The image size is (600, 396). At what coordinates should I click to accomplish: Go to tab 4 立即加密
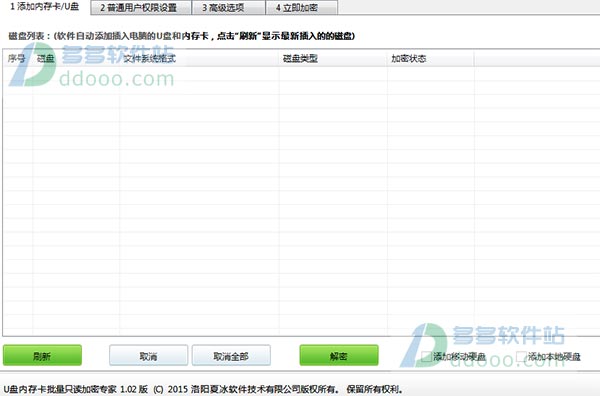pyautogui.click(x=302, y=8)
